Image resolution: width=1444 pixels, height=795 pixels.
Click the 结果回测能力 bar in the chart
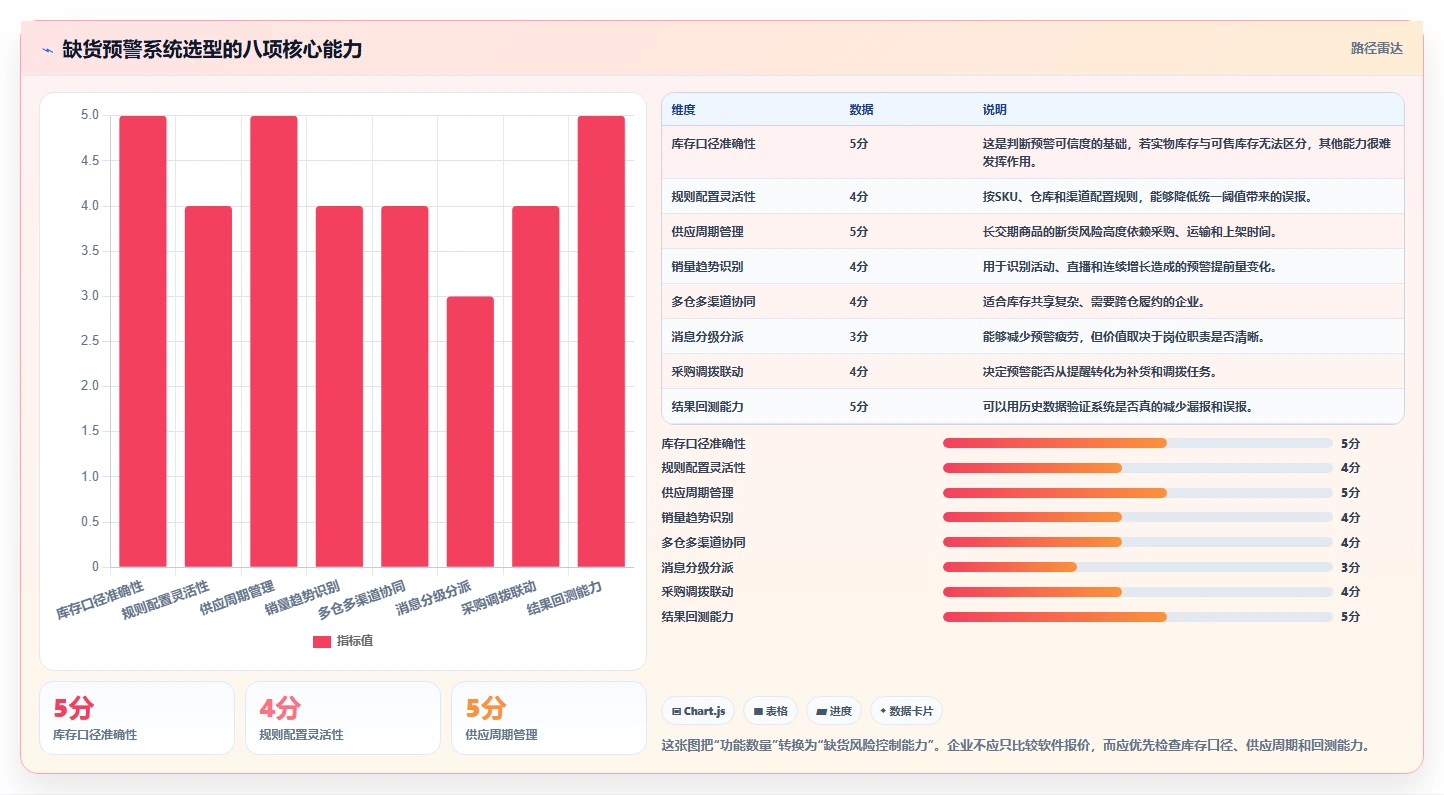click(x=601, y=341)
